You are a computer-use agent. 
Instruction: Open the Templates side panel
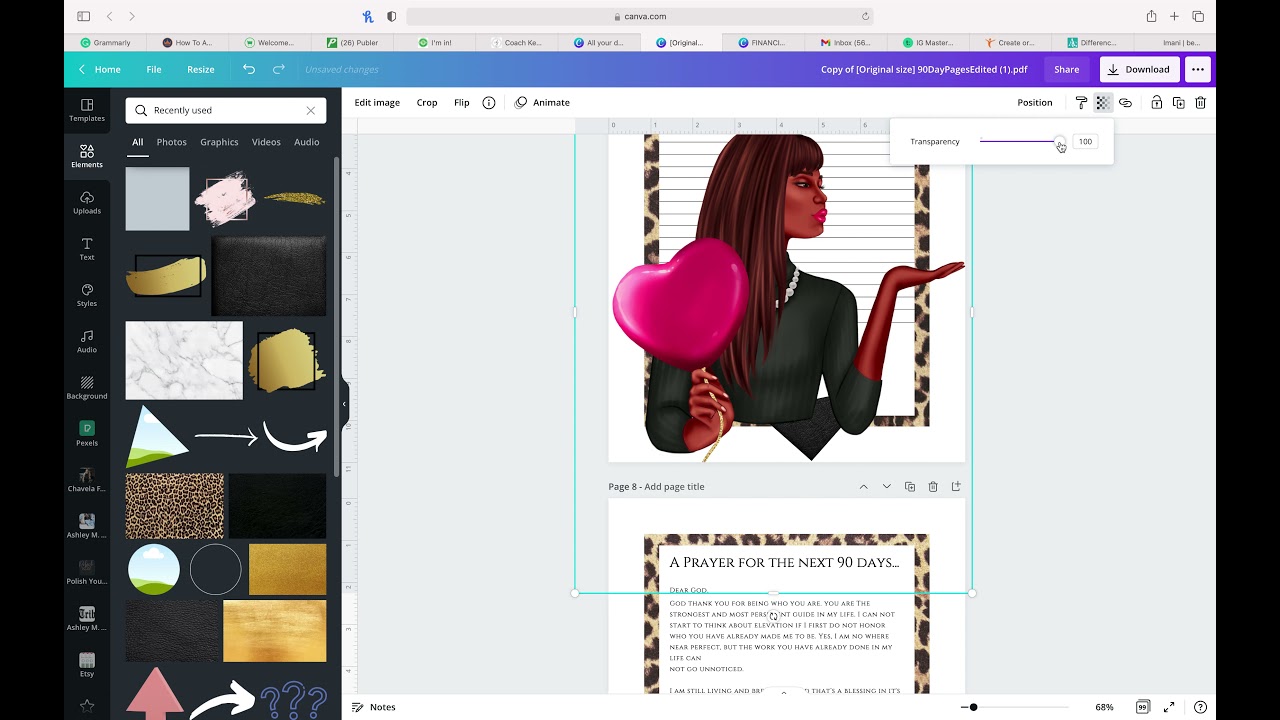click(x=87, y=110)
